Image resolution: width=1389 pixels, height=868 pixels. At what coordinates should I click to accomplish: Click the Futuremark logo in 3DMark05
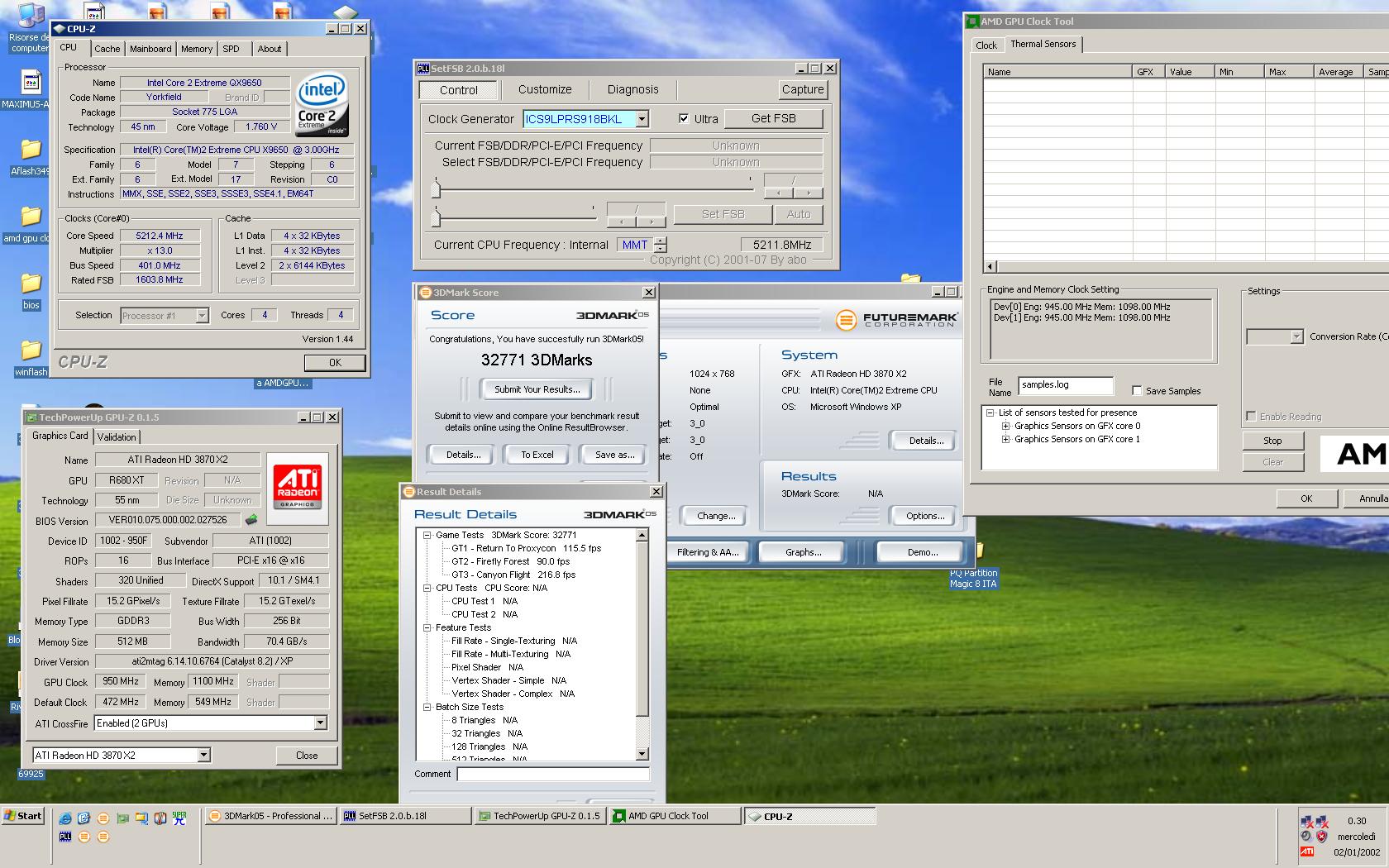click(x=896, y=320)
